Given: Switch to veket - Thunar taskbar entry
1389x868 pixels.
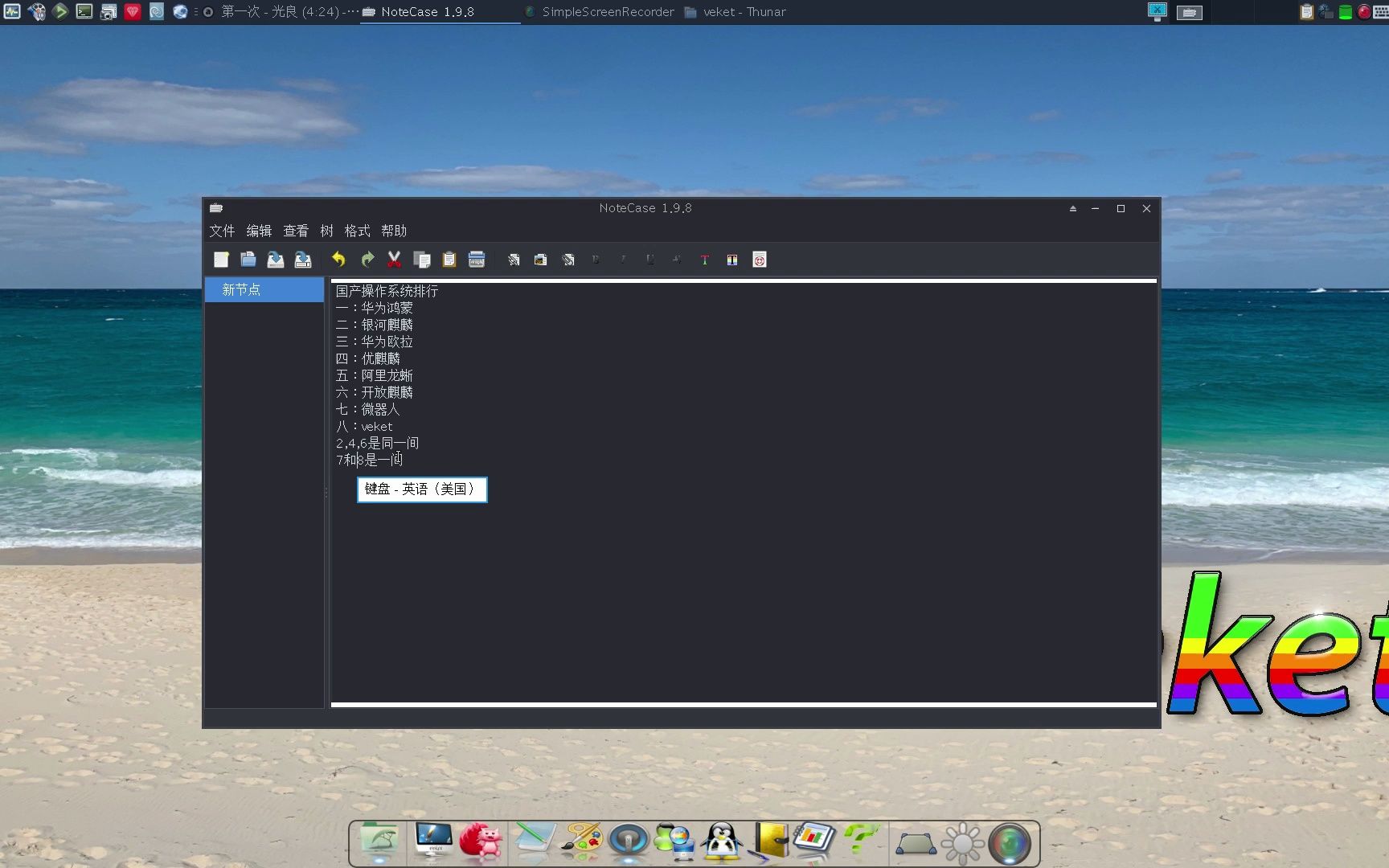Looking at the screenshot, I should [735, 12].
